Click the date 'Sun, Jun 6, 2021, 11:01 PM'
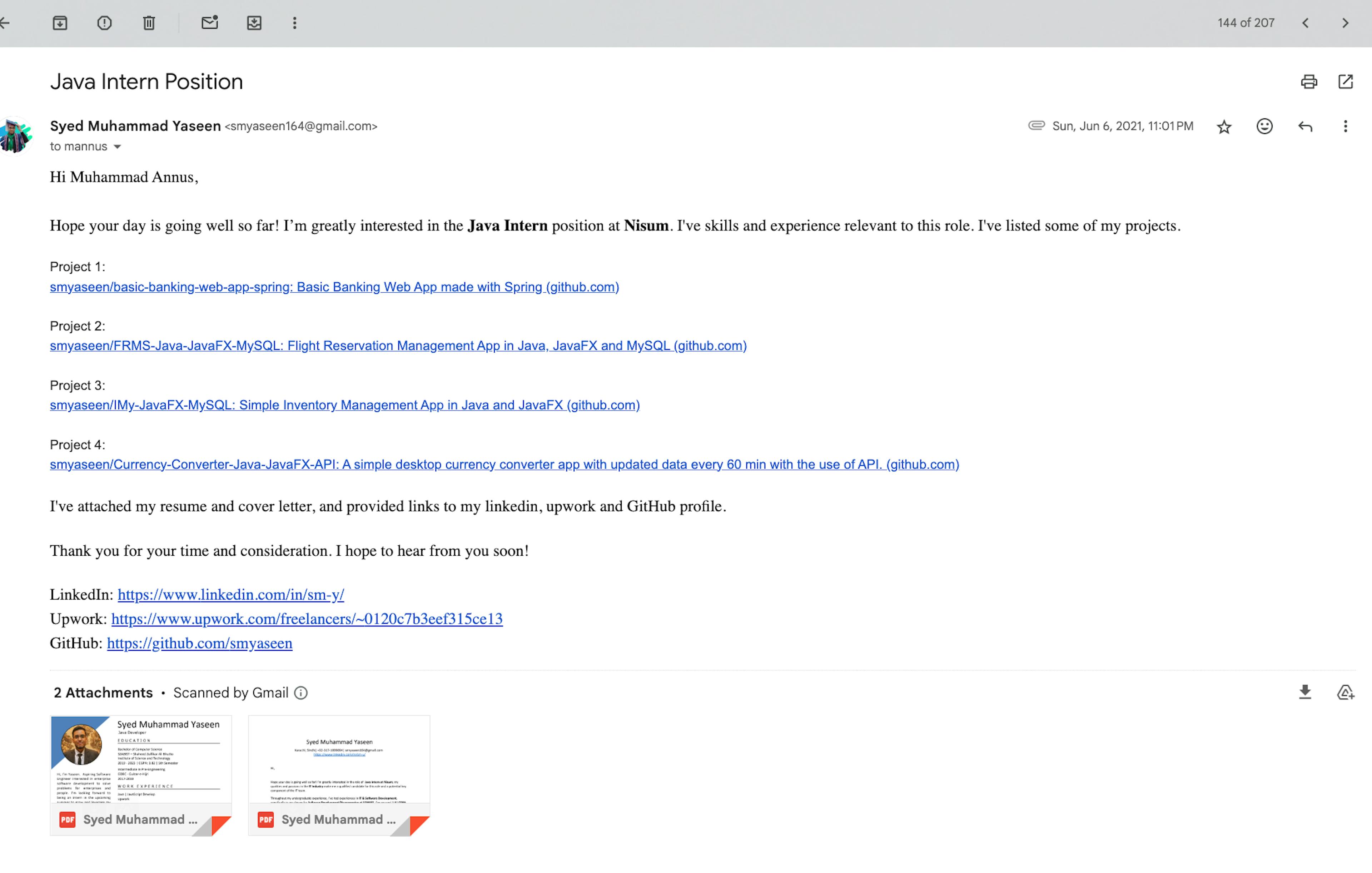The image size is (1372, 873). pyautogui.click(x=1123, y=126)
